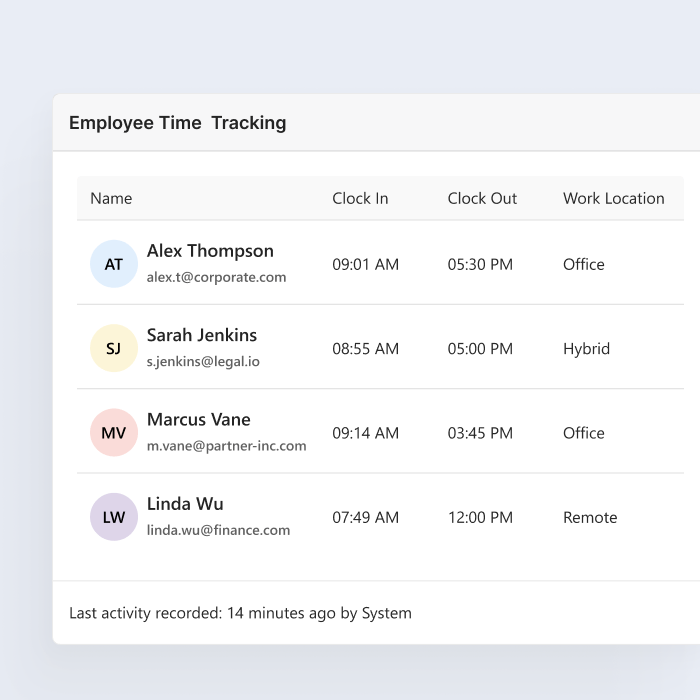Open the alex.t@corporate.com email link

[x=216, y=277]
